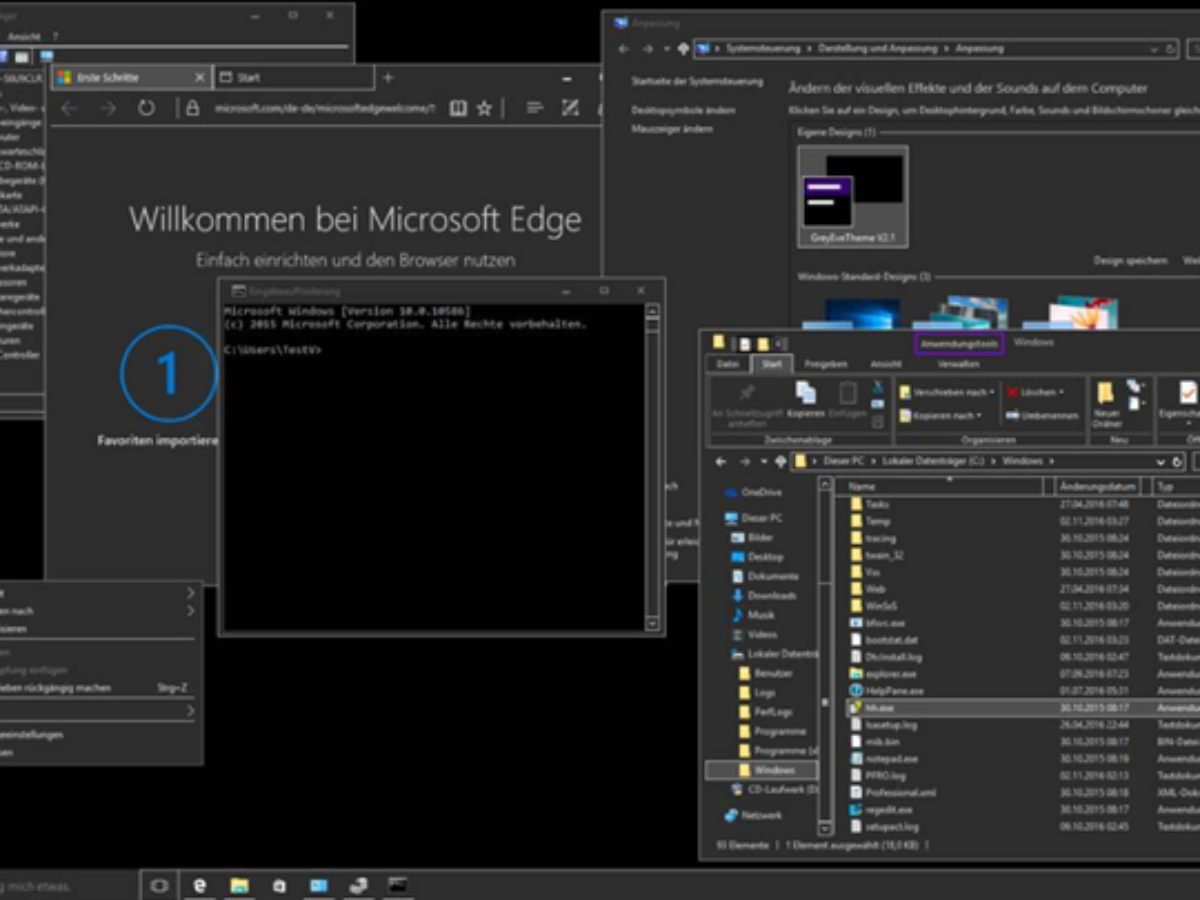Screen dimensions: 1200x900
Task: Switch to the Ansicht ribbon tab
Action: point(885,365)
